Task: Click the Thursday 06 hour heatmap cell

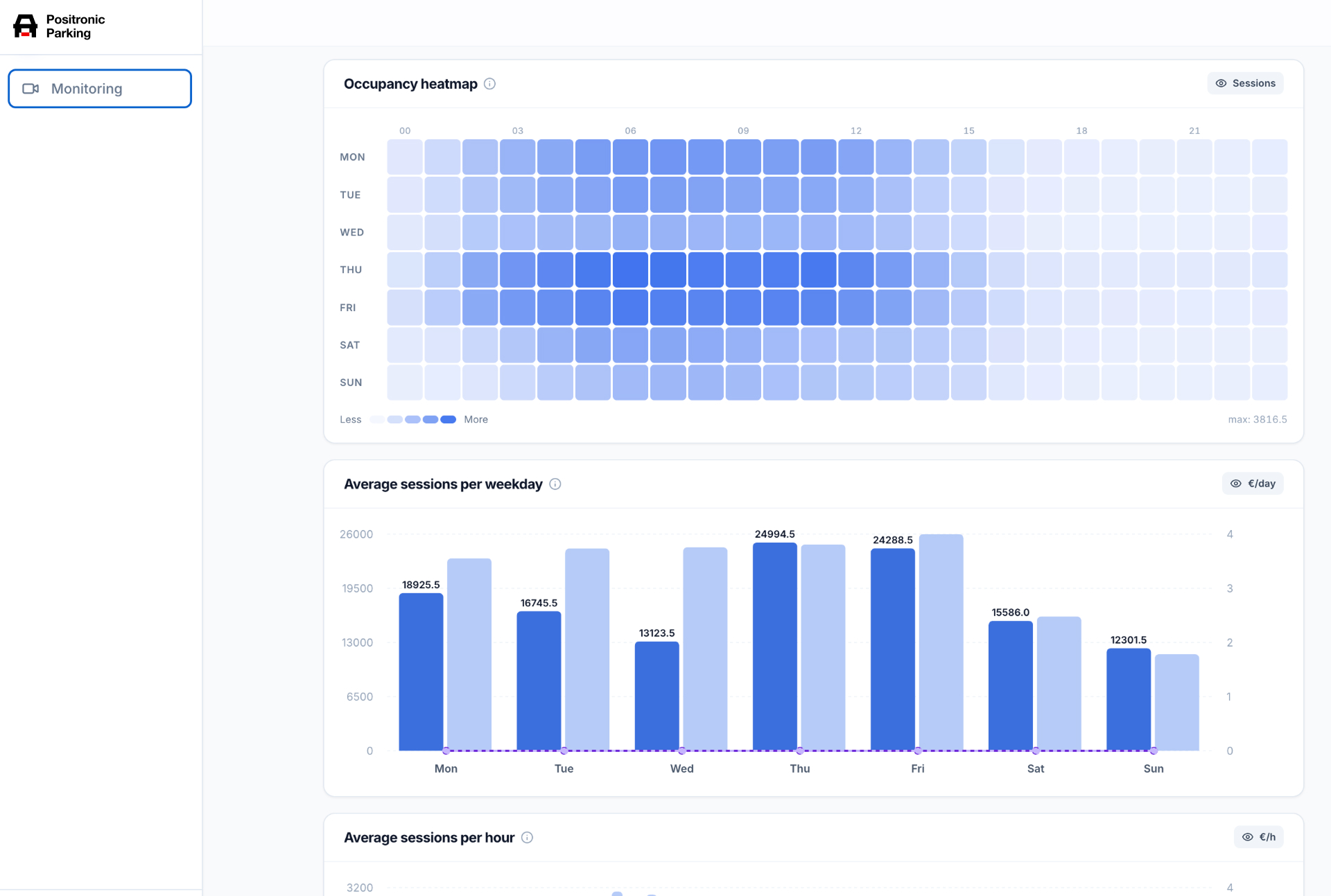Action: [x=630, y=270]
